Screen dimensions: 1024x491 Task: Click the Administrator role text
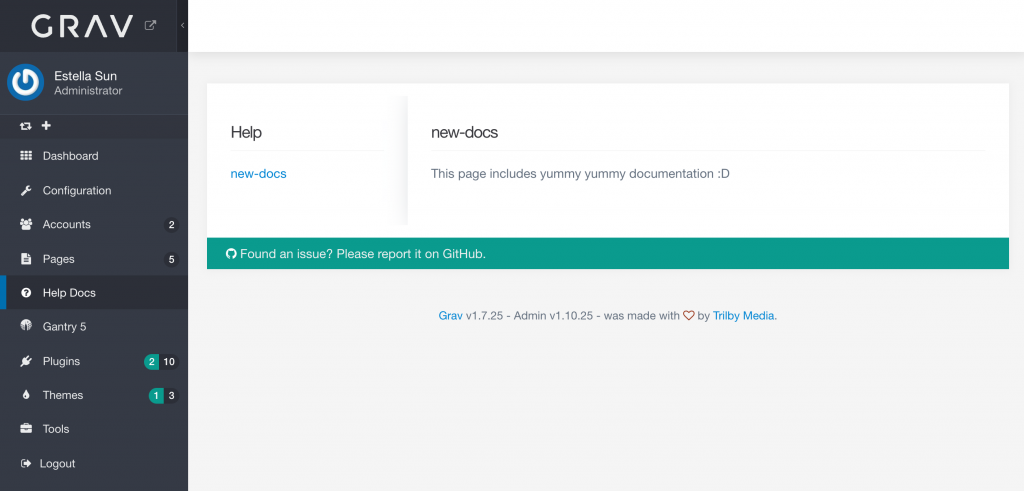point(88,91)
